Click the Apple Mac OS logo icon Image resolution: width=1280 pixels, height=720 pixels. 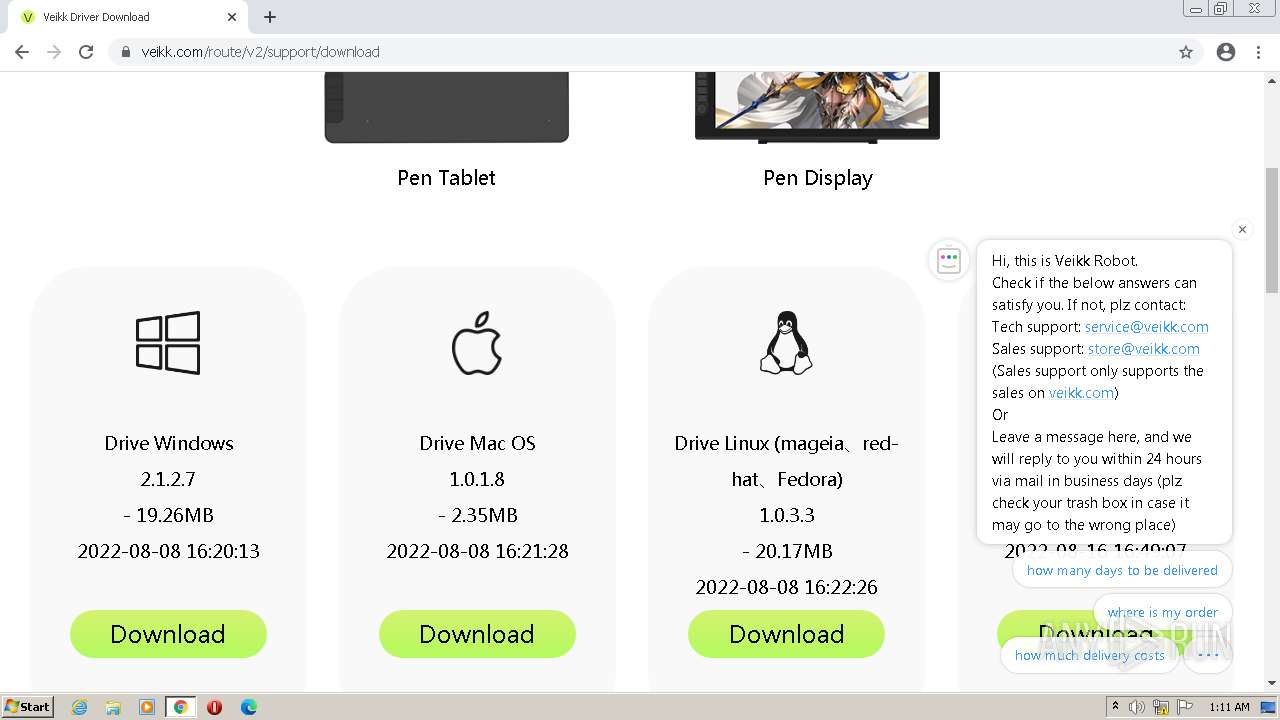pyautogui.click(x=477, y=343)
